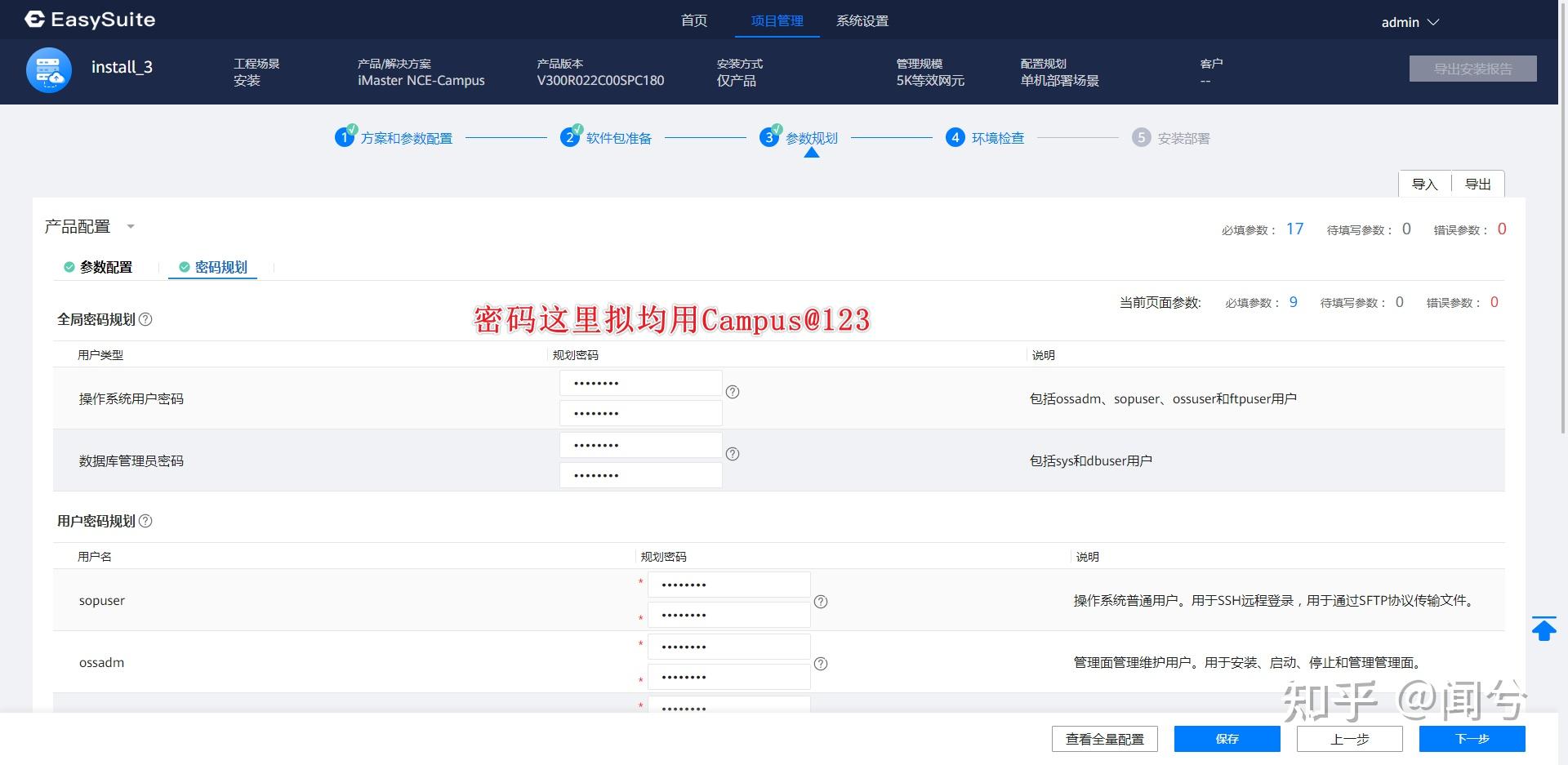Screen dimensions: 1568x765
Task: Click the first sopuser password input field
Action: tap(729, 584)
